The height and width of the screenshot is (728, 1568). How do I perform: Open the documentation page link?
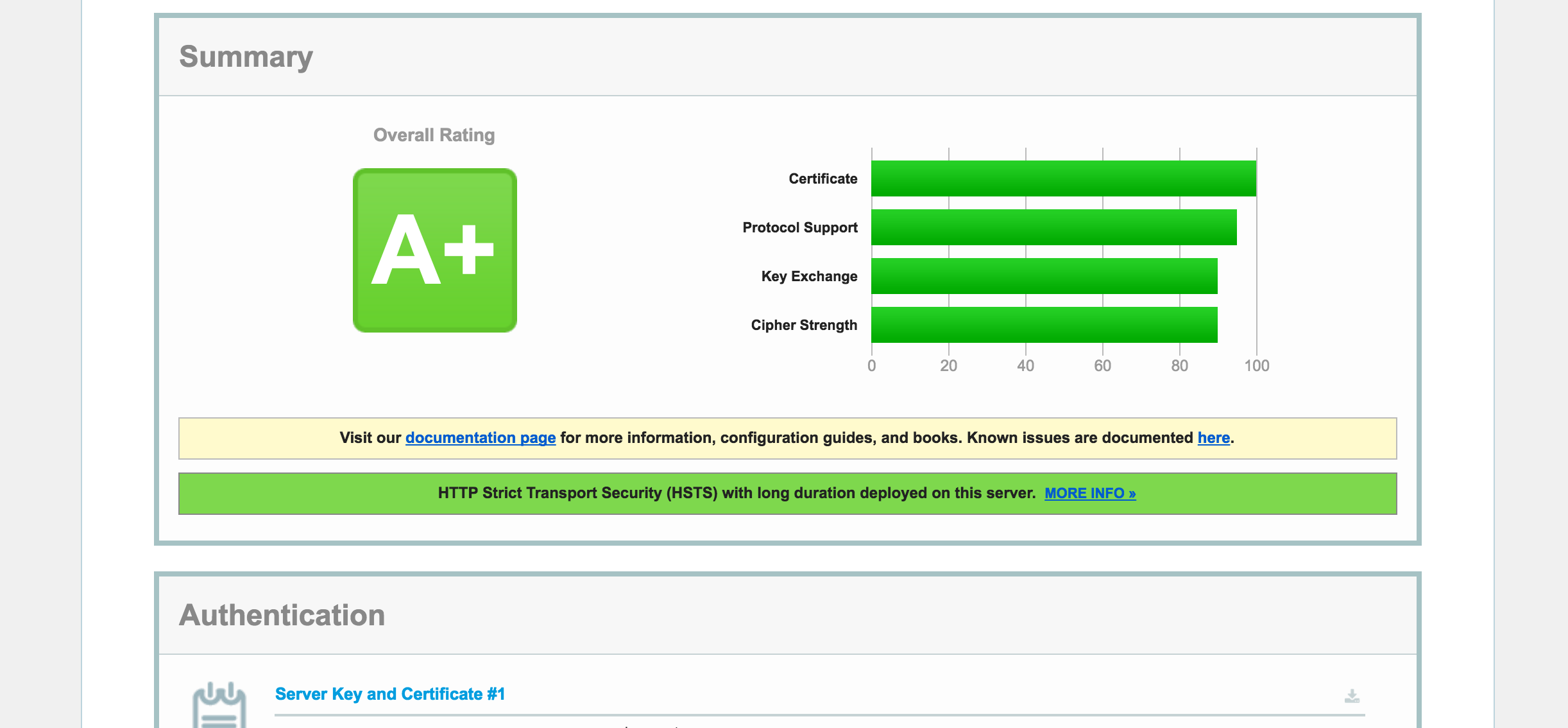point(480,438)
